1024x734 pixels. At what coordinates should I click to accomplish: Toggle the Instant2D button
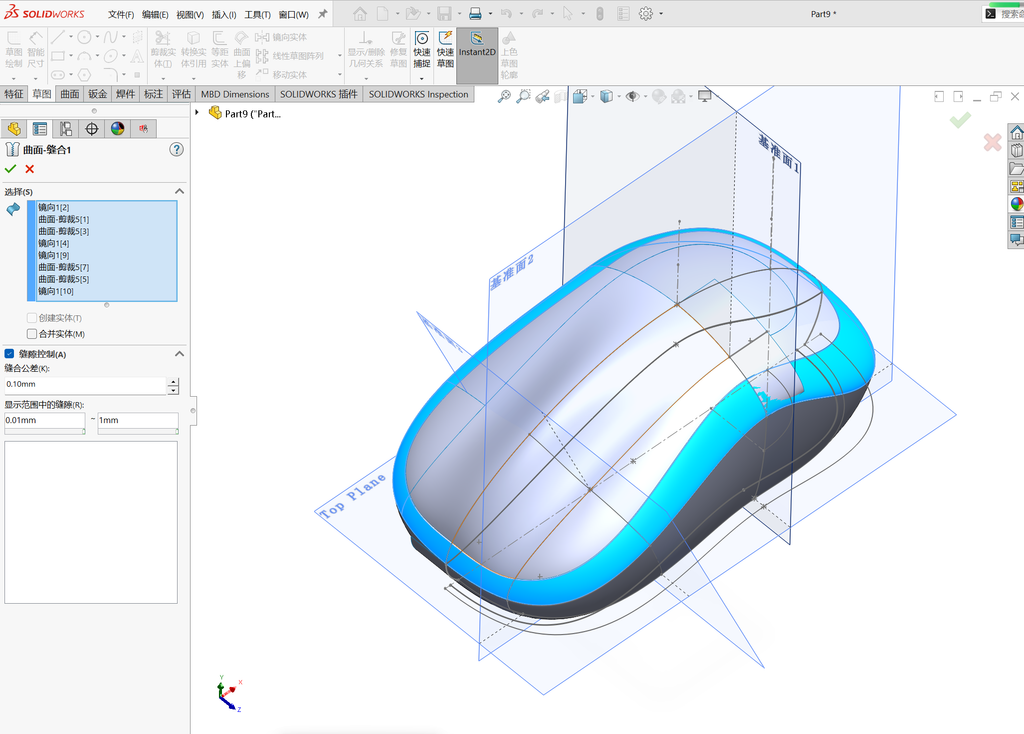(x=477, y=55)
